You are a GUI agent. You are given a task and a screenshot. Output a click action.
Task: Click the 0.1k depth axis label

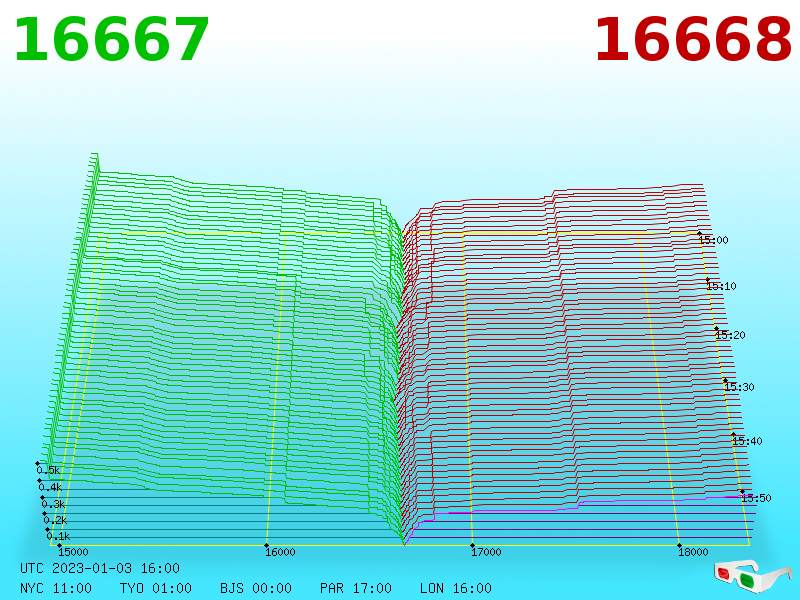coord(58,536)
